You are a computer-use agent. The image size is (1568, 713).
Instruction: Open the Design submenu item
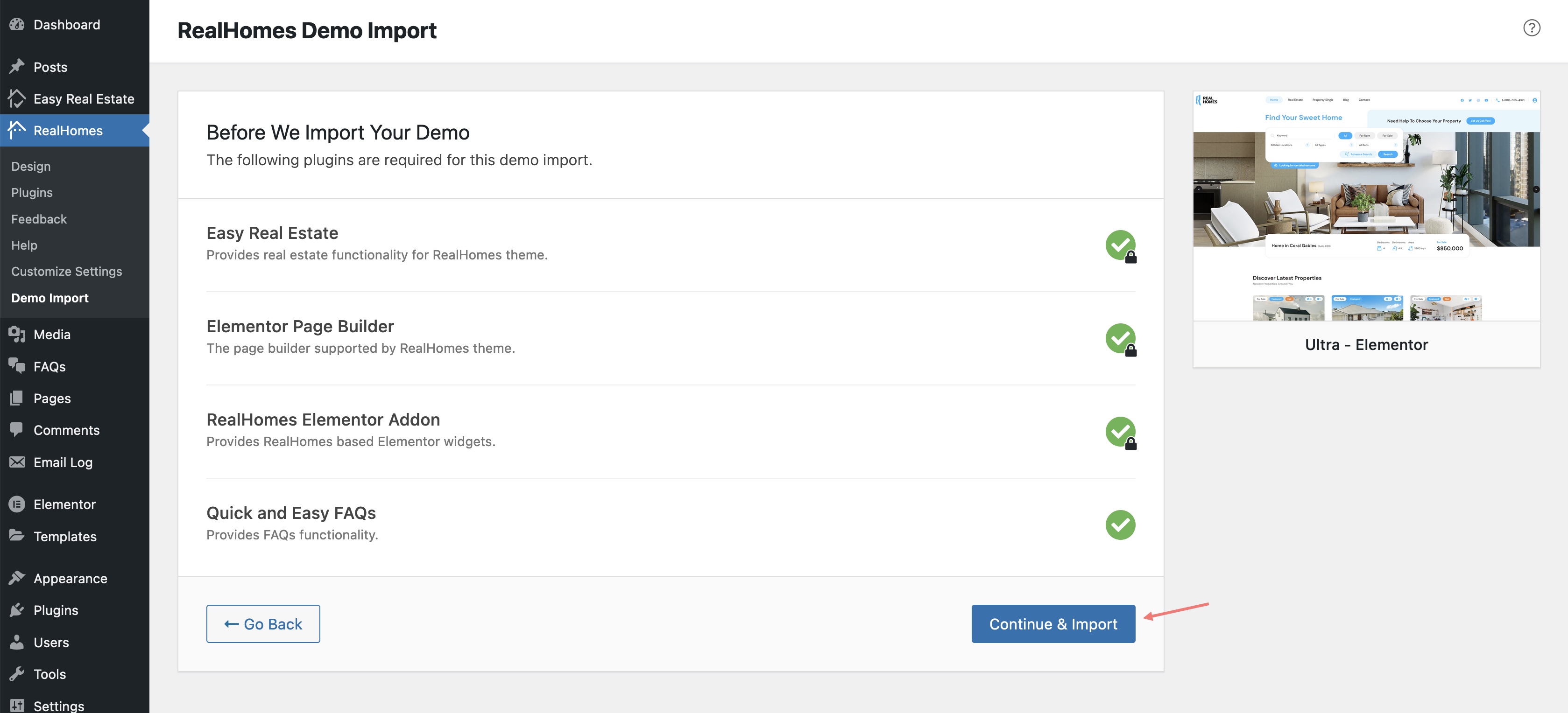tap(31, 166)
